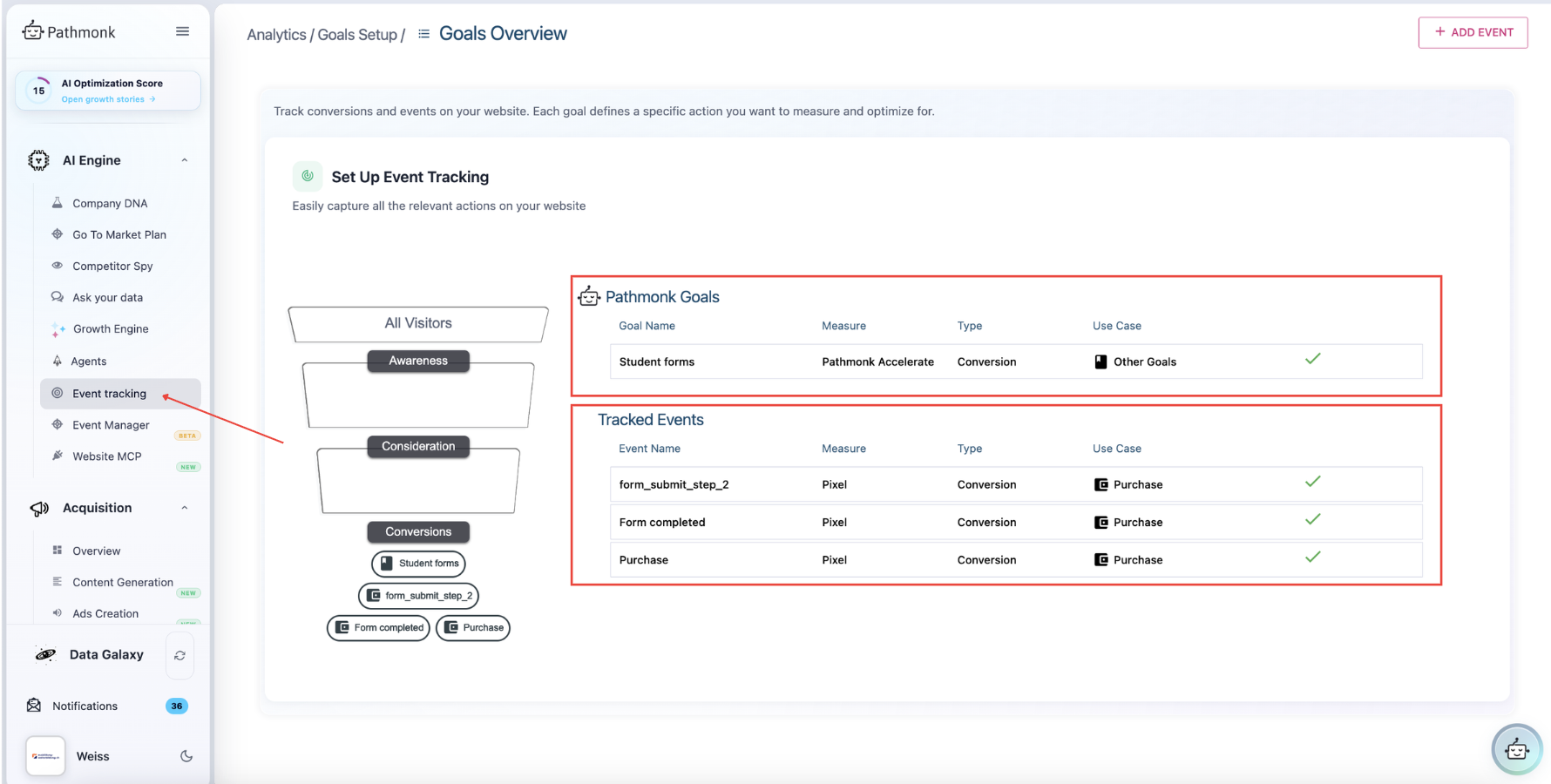The width and height of the screenshot is (1551, 784).
Task: Click the Tracked Events heading
Action: tap(651, 420)
